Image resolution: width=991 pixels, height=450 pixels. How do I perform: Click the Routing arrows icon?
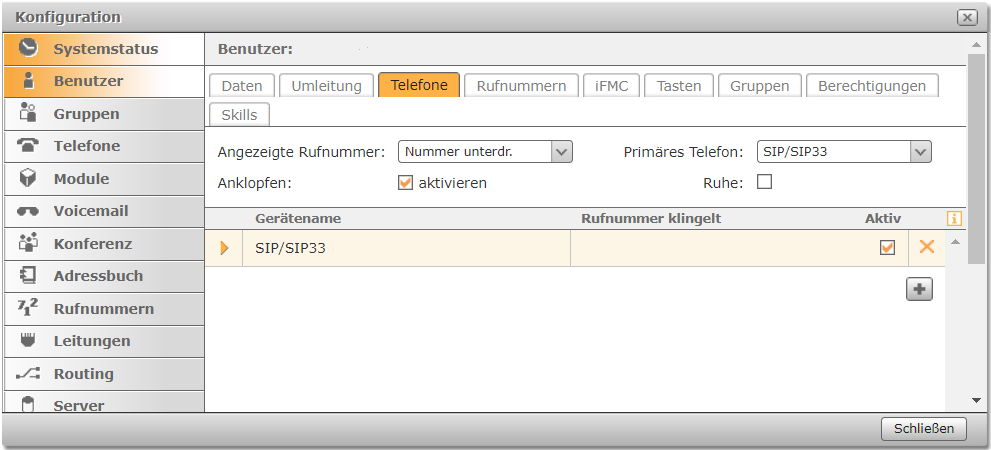[28, 373]
